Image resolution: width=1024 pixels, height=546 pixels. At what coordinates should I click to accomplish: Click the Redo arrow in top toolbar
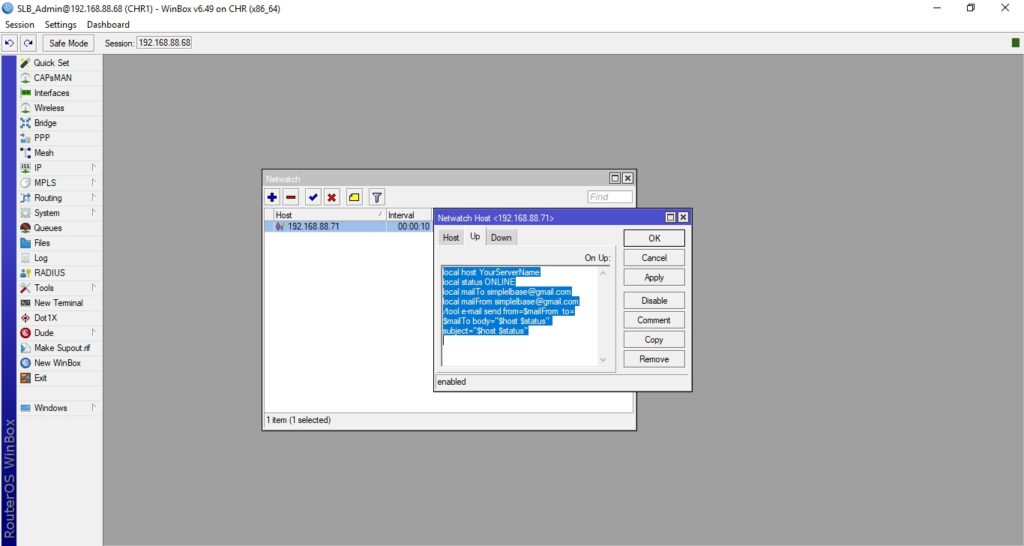tap(28, 43)
